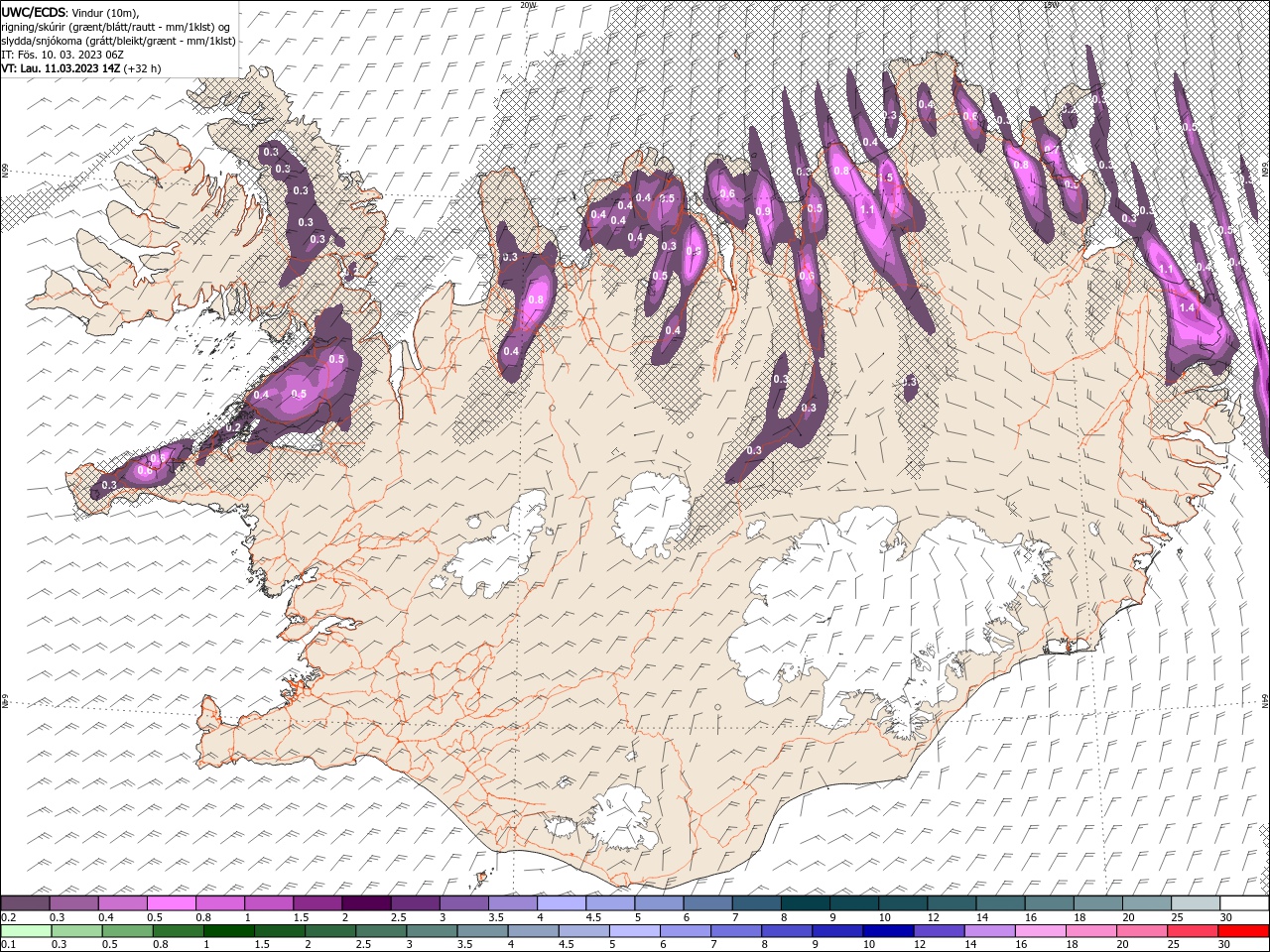1270x952 pixels.
Task: Click the 'IT: Fös. 10. 03. 2023 06Z' line
Action: (63, 55)
